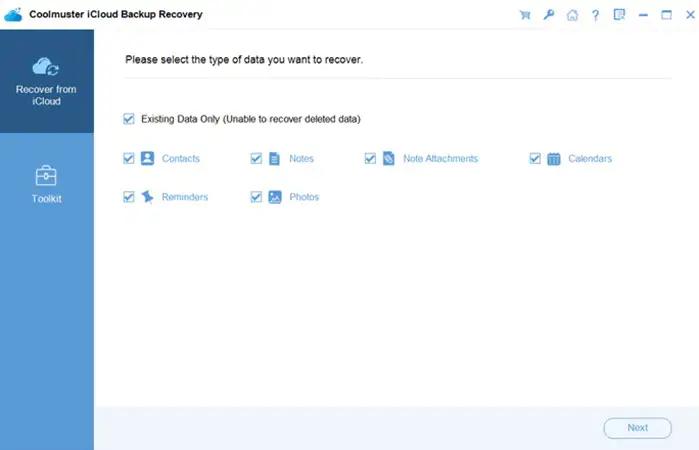699x450 pixels.
Task: Click the Coolmuster cloud logo
Action: tap(13, 15)
